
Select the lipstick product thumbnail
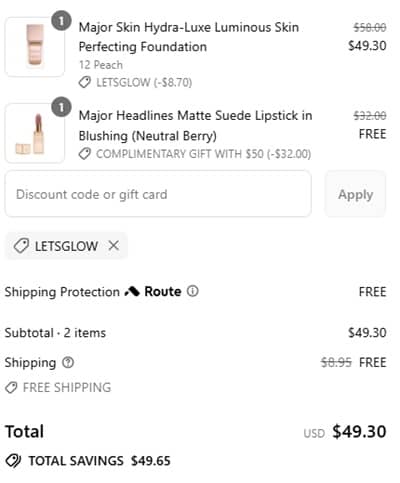(35, 133)
